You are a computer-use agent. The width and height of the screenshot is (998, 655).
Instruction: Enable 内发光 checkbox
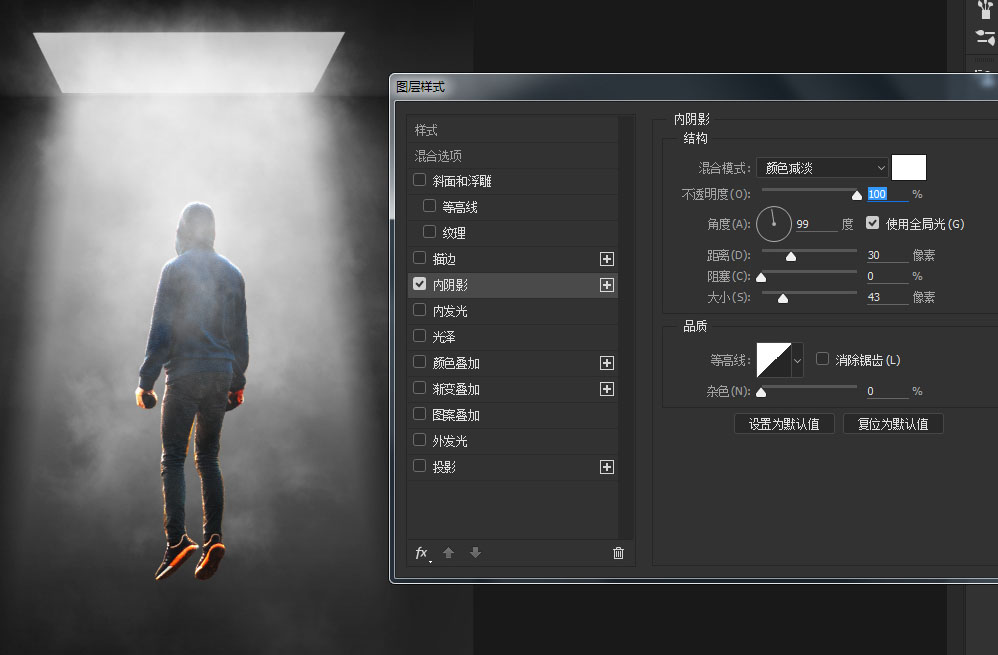tap(419, 310)
